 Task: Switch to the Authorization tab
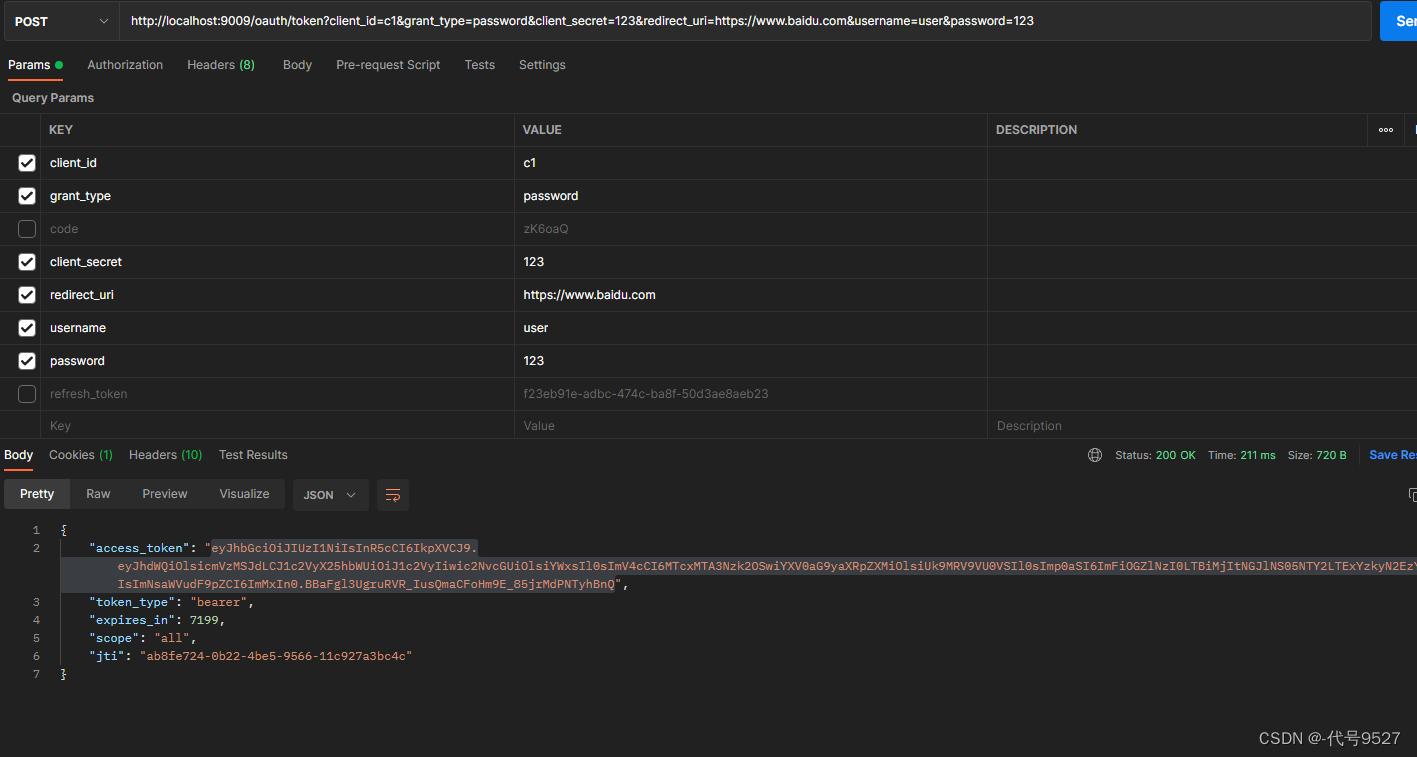coord(125,65)
